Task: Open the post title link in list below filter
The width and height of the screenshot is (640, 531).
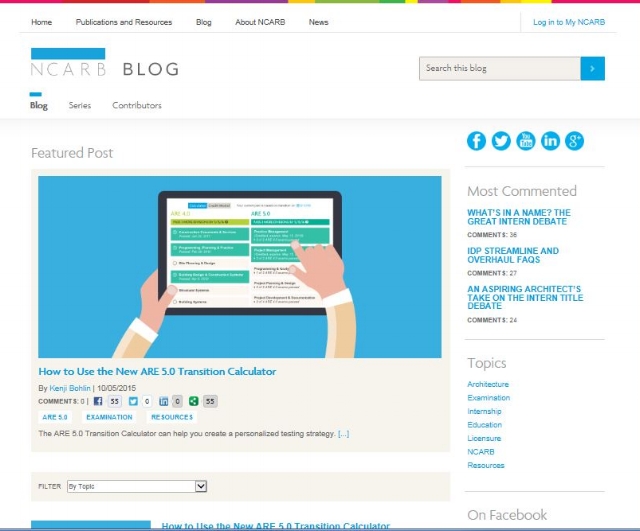Action: click(276, 526)
